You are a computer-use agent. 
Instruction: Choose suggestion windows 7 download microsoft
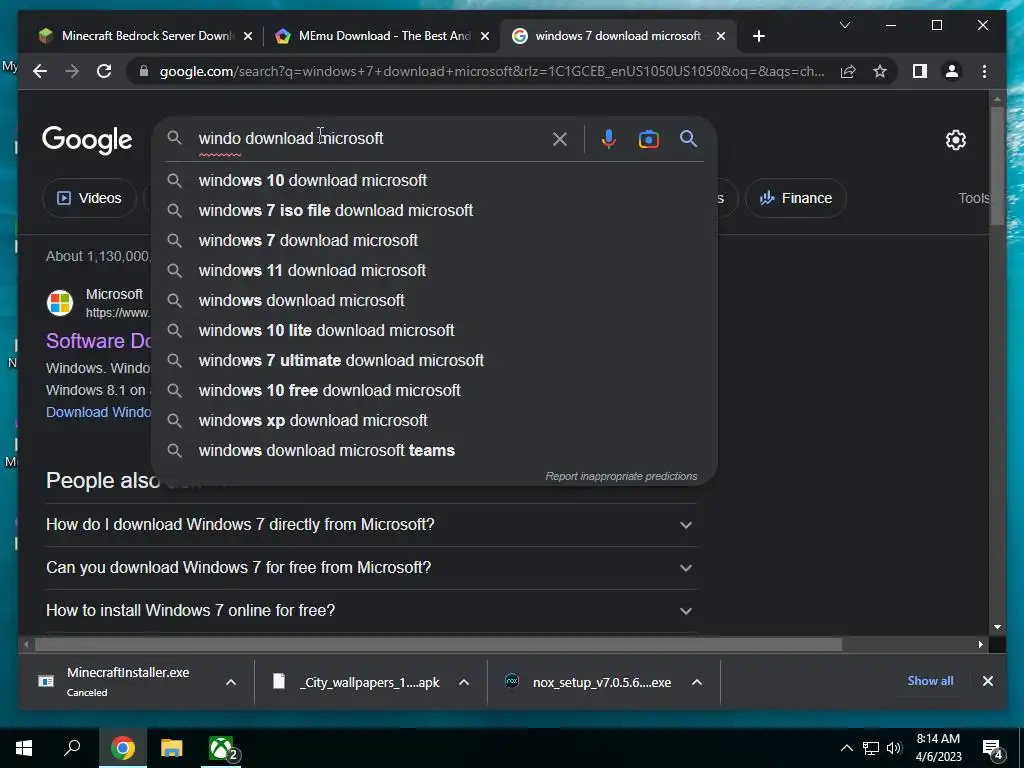(434, 240)
